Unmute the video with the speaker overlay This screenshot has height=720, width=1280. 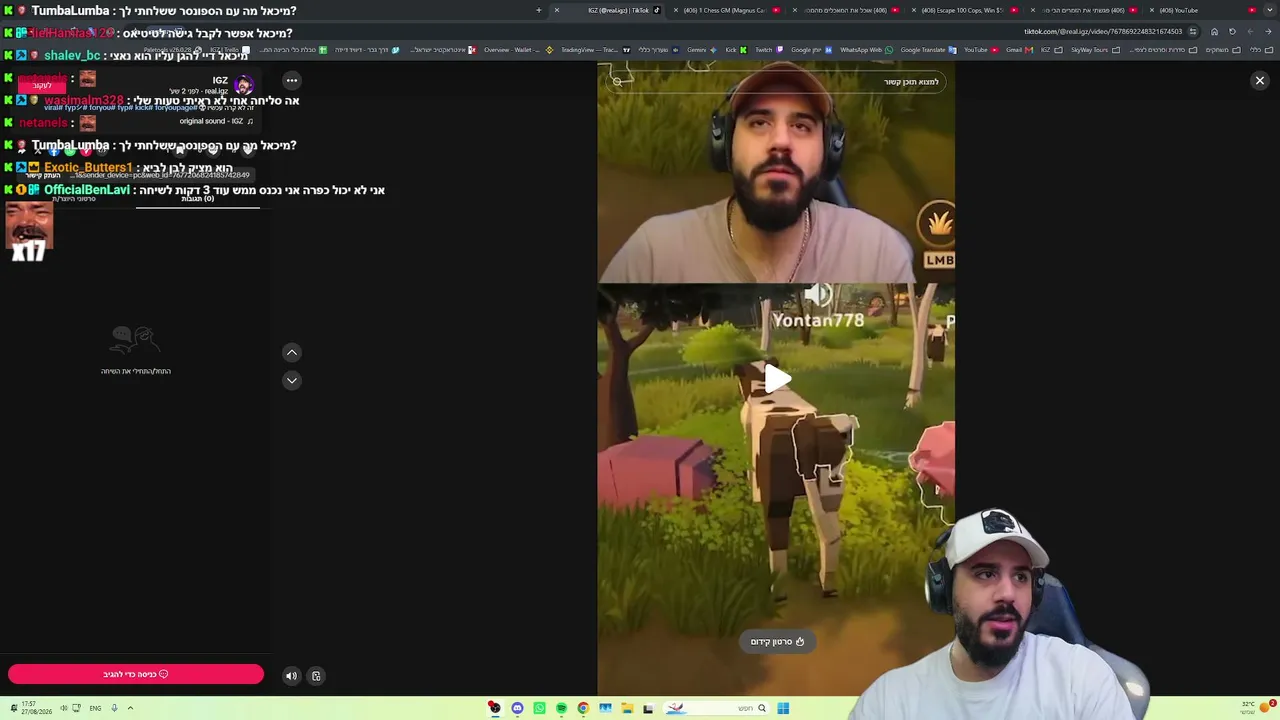click(818, 294)
